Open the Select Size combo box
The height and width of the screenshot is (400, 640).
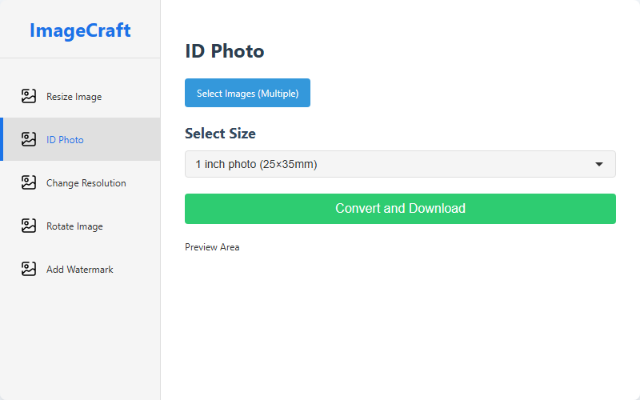tap(400, 164)
